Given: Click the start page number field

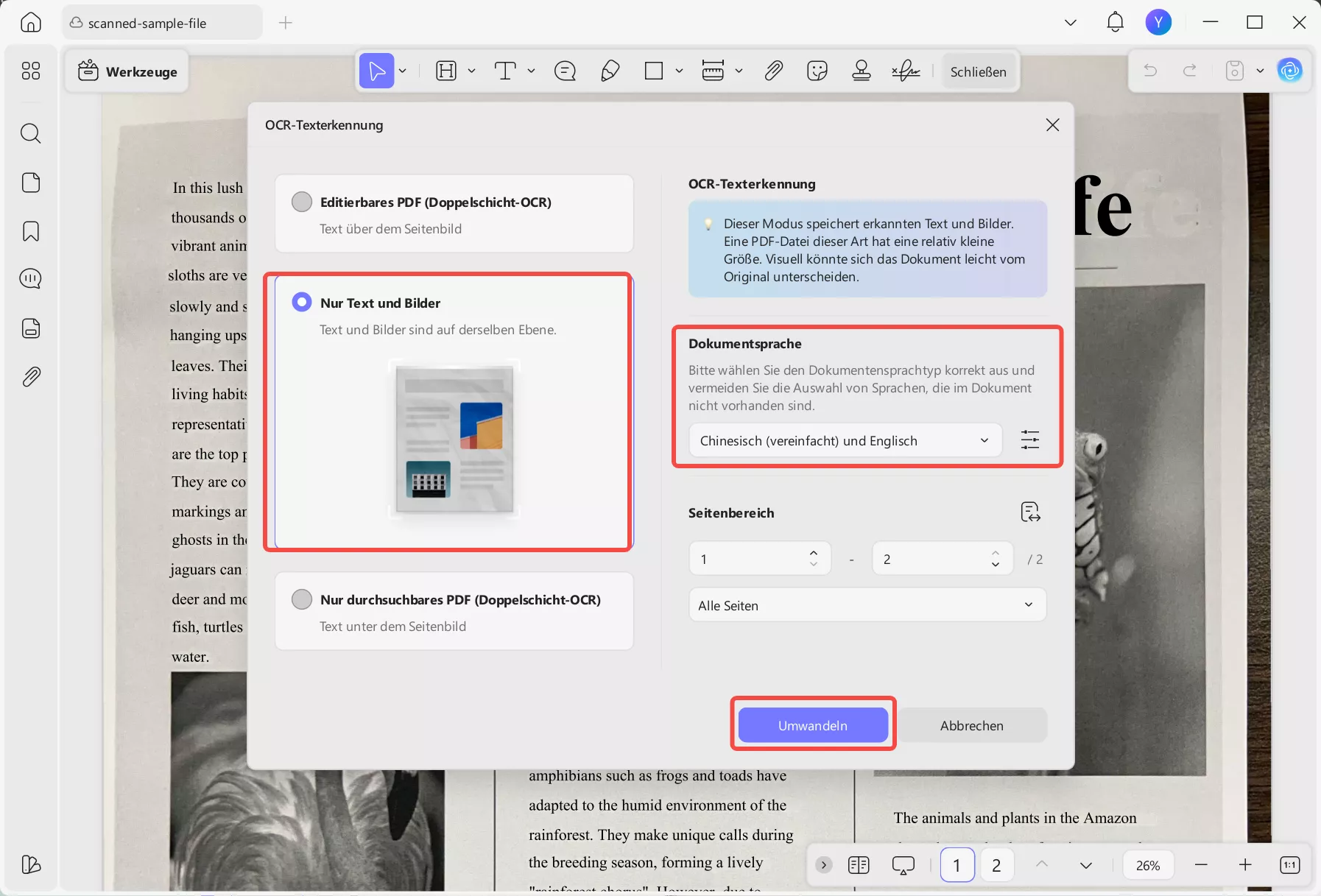Looking at the screenshot, I should point(760,559).
